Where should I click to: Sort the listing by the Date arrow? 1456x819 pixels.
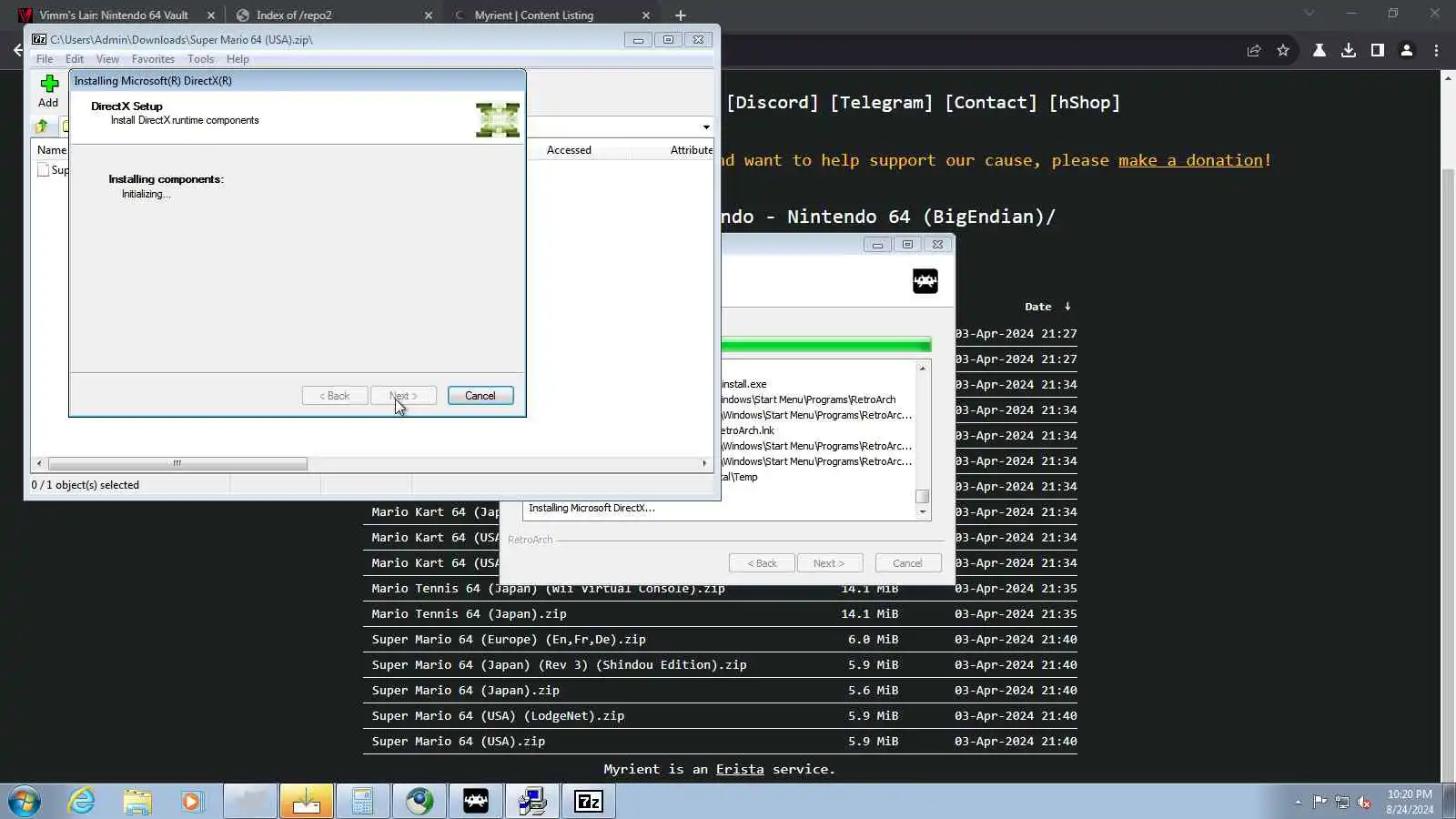click(1067, 307)
